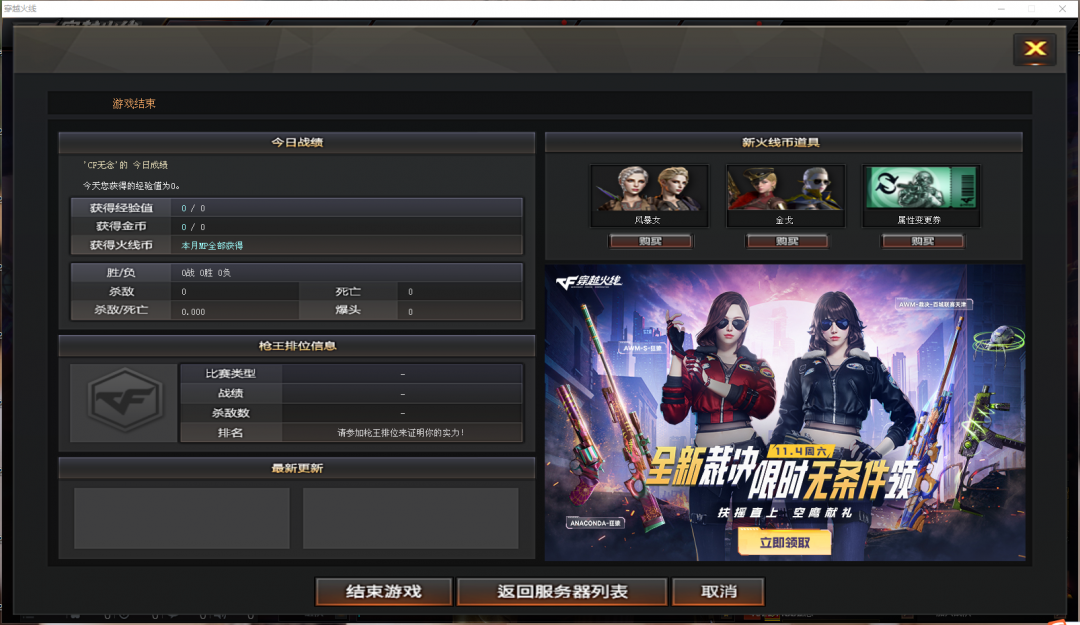This screenshot has width=1080, height=625.
Task: Select the 风暴女 character item image
Action: [648, 188]
